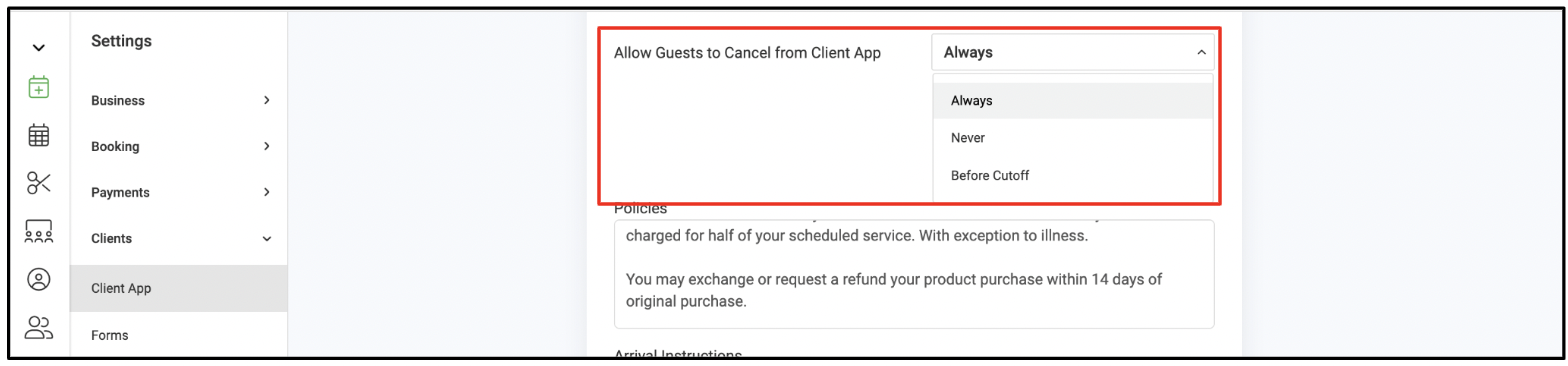The width and height of the screenshot is (1568, 366).
Task: Expand the Booking settings section
Action: coord(179,146)
